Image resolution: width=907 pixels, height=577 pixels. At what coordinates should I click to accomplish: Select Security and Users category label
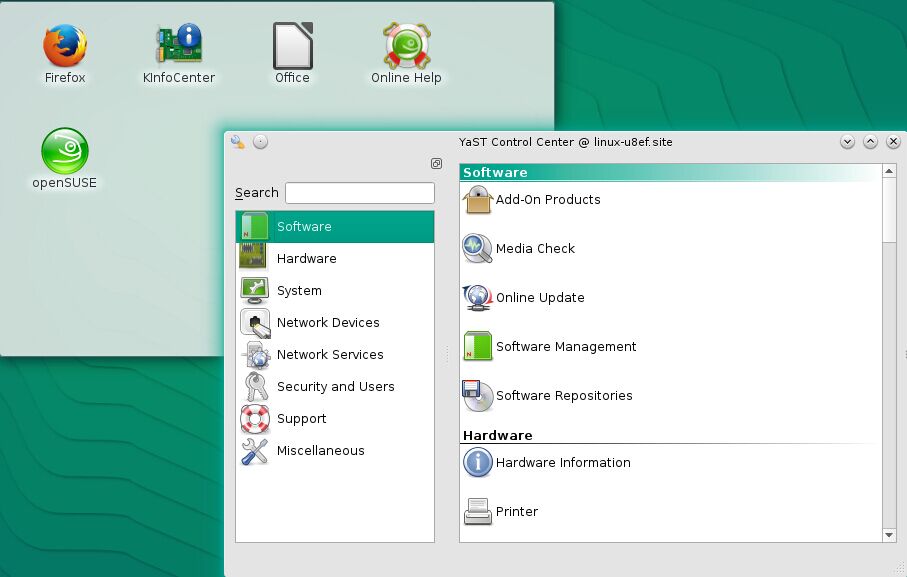click(335, 386)
